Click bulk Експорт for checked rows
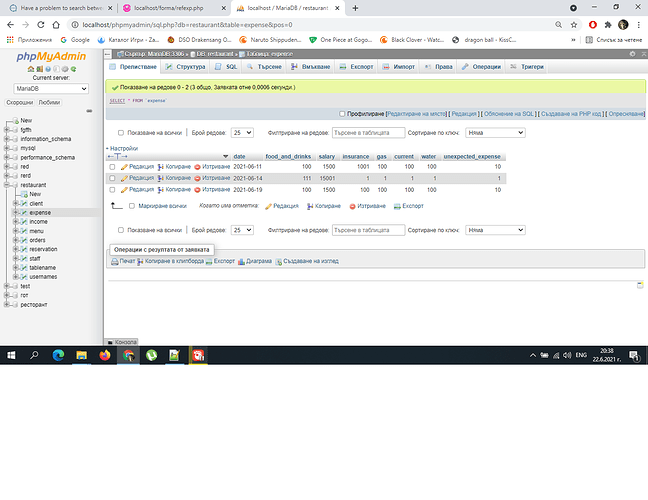The width and height of the screenshot is (648, 500). [409, 206]
